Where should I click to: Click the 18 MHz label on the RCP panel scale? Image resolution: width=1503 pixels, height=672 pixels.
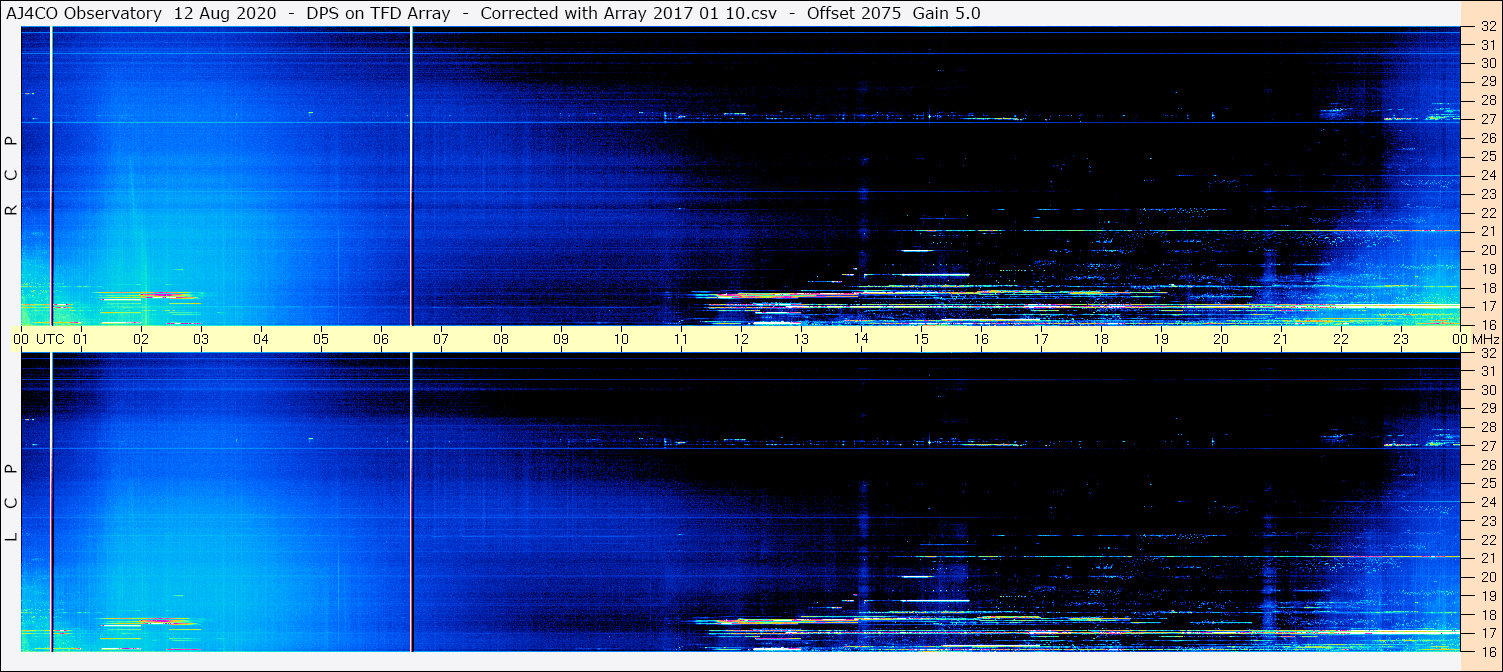point(1487,287)
